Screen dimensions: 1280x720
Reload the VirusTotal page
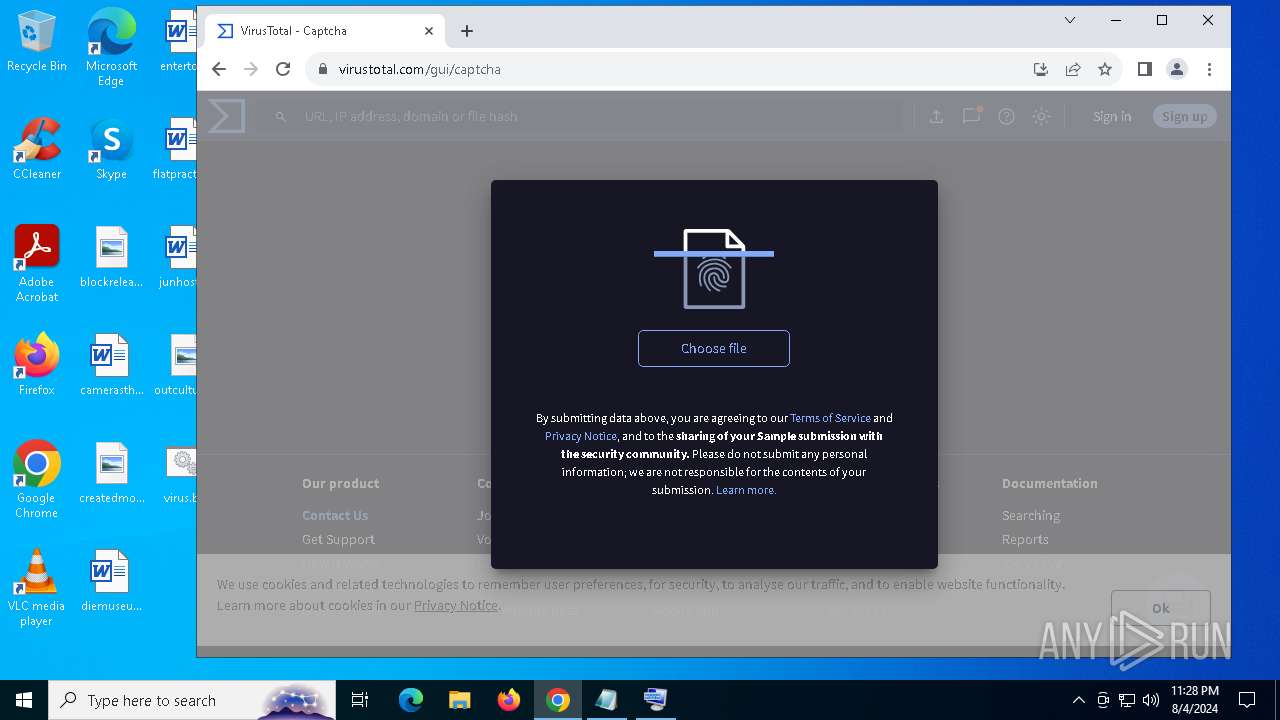[283, 69]
